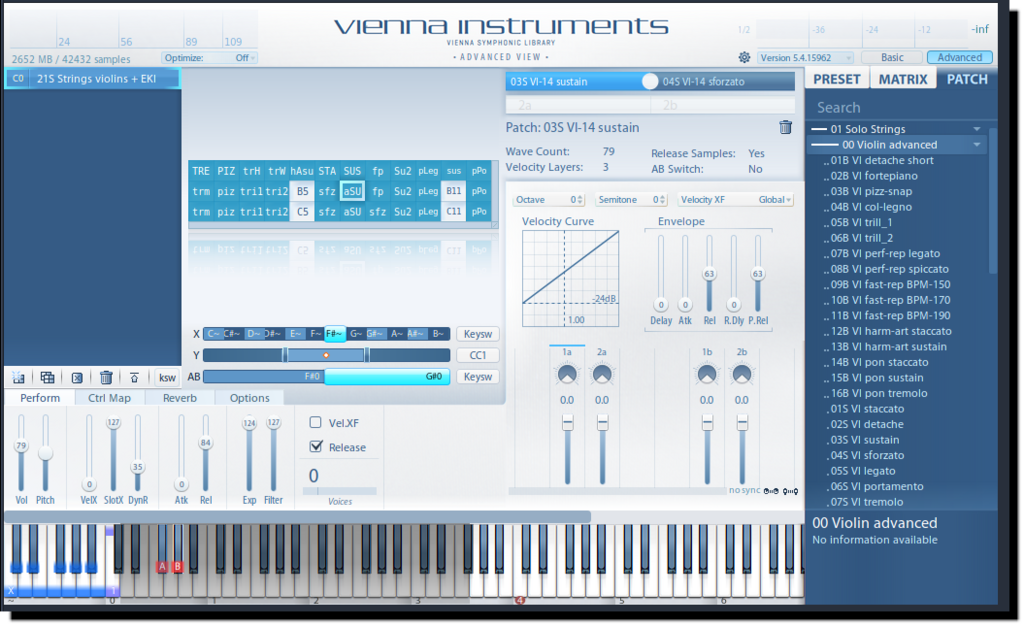Select the F#0 segment on the AB bar
This screenshot has width=1024, height=626.
[264, 377]
